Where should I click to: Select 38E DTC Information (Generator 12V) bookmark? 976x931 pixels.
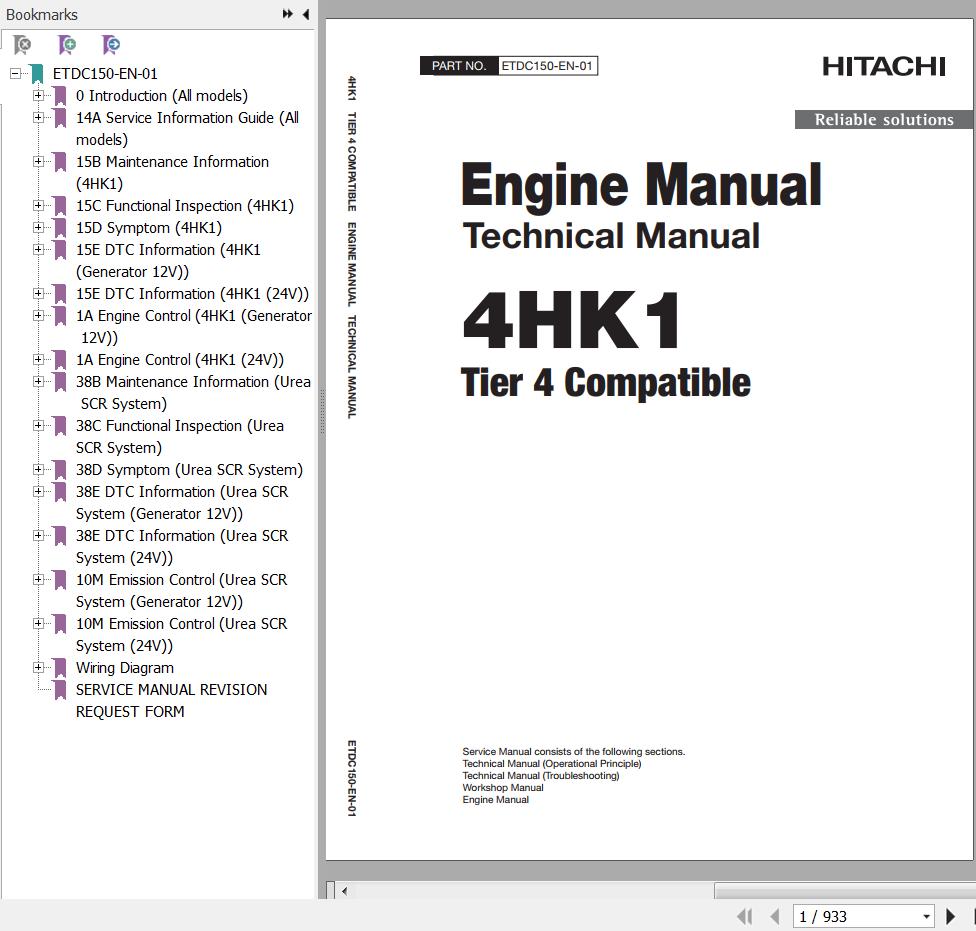click(182, 503)
